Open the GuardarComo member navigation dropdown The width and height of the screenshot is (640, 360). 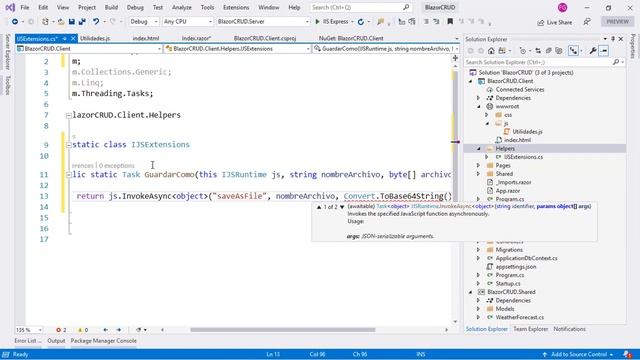[386, 49]
